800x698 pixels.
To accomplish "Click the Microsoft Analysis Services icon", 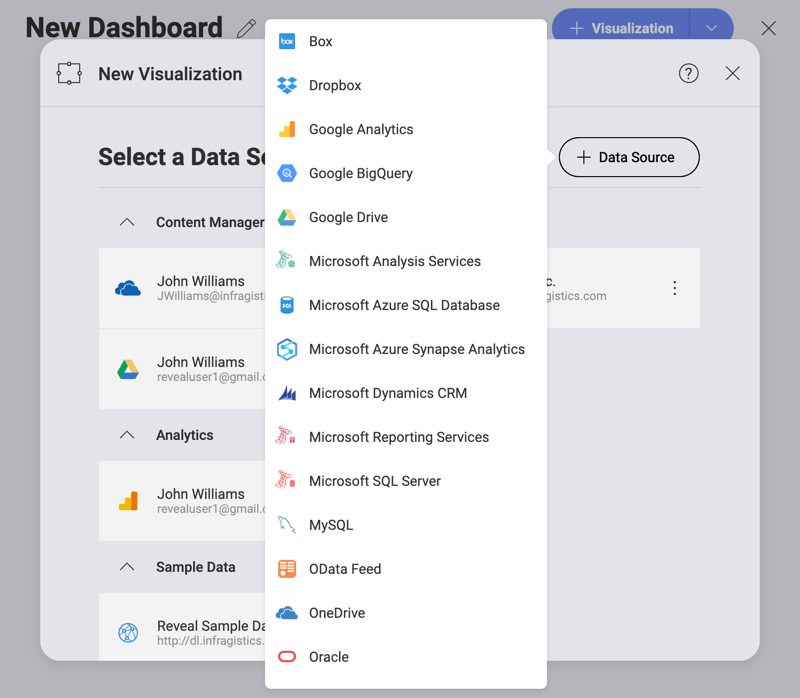I will (286, 260).
